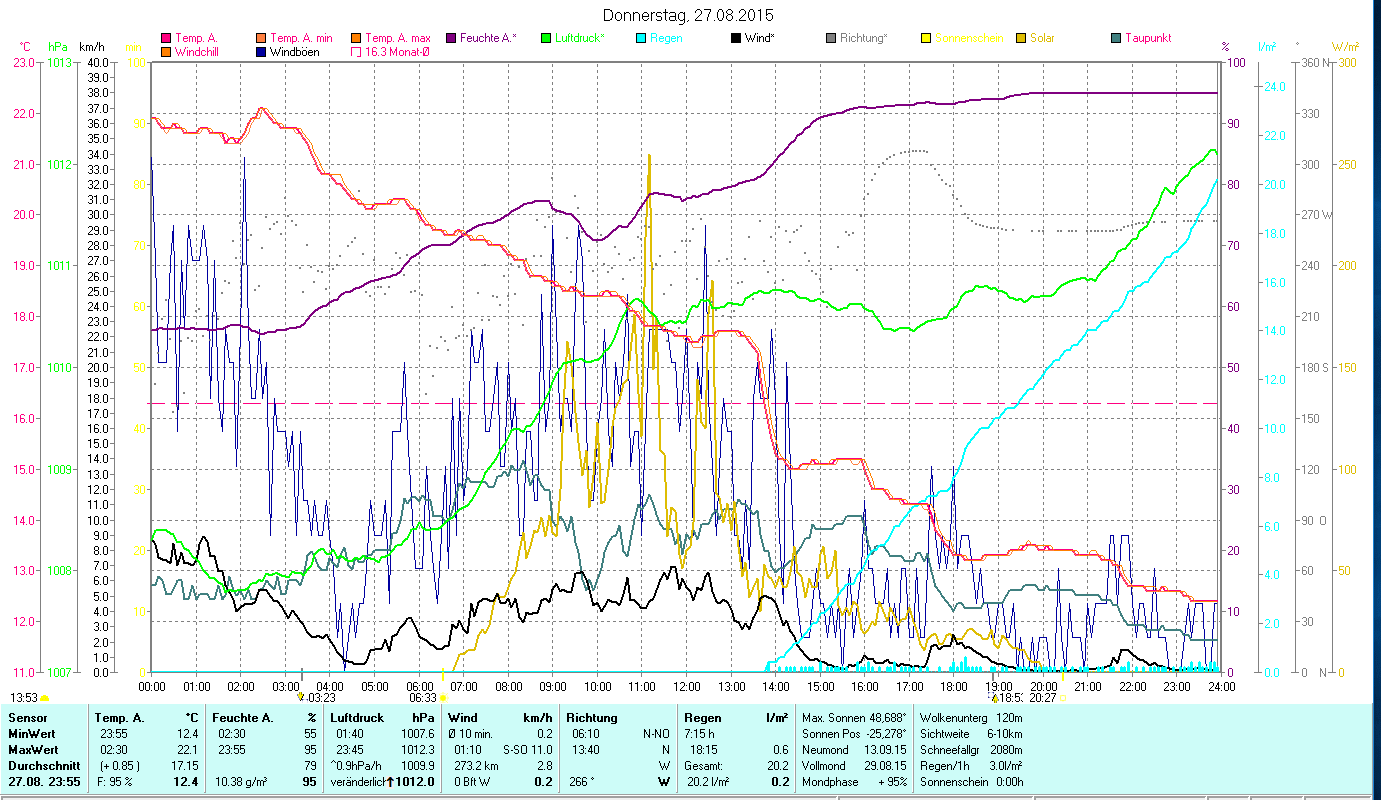Click the legend label "Feuchte A.*"
This screenshot has width=1381, height=800.
[x=489, y=38]
